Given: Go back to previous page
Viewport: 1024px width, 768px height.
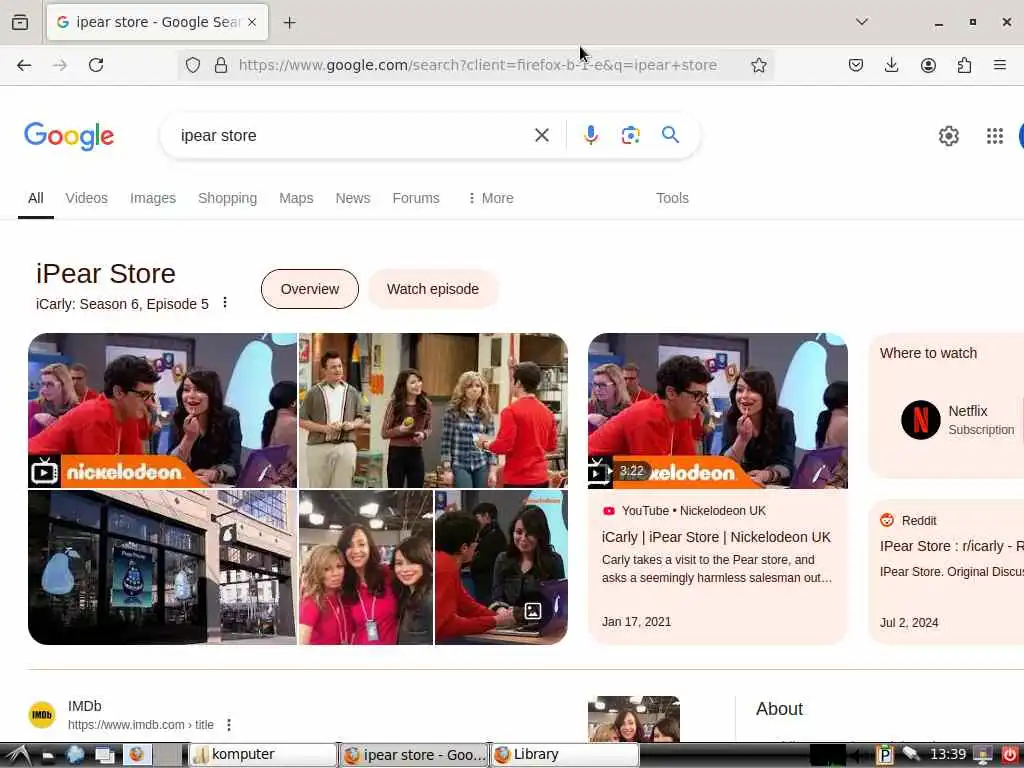Looking at the screenshot, I should 24,65.
